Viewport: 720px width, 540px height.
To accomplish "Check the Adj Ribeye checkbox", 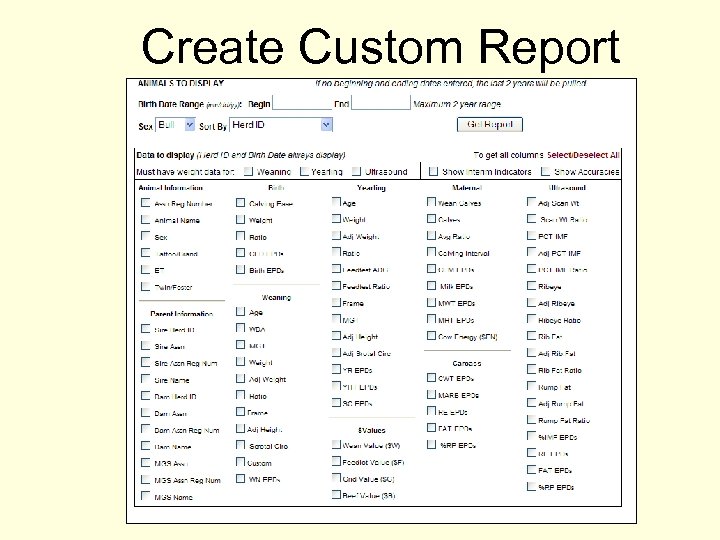I will (531, 302).
